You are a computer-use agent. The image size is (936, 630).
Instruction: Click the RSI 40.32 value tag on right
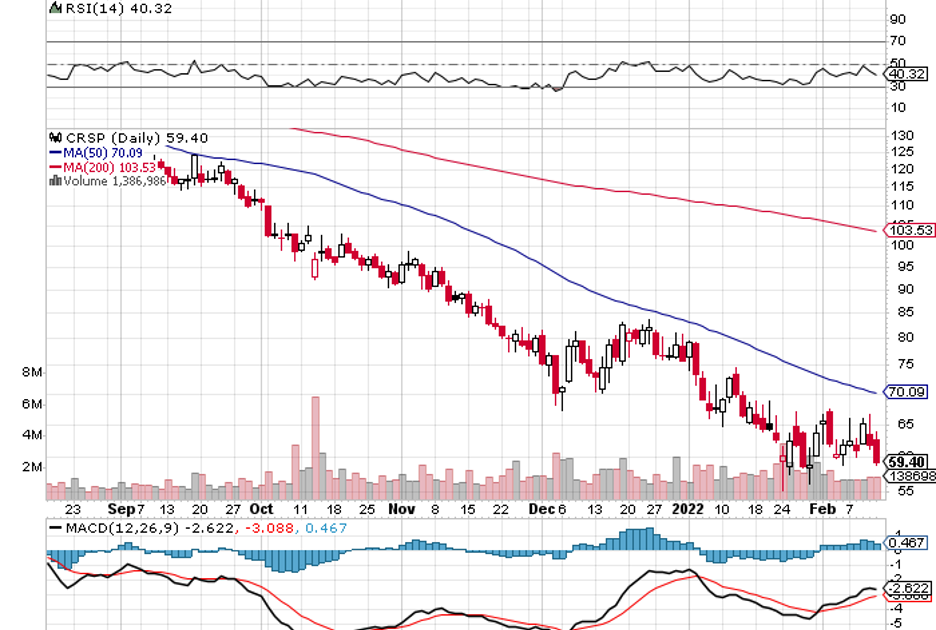904,74
